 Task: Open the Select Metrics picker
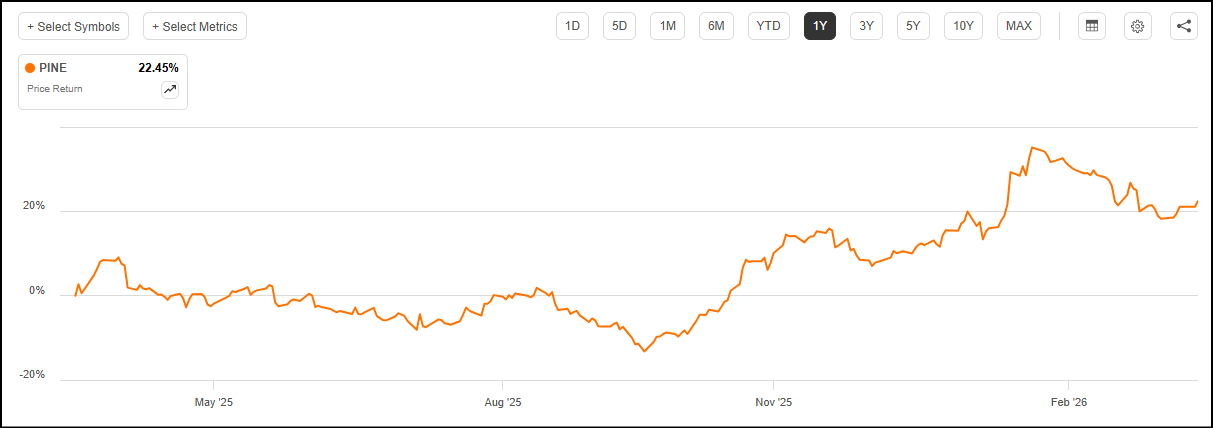coord(195,26)
